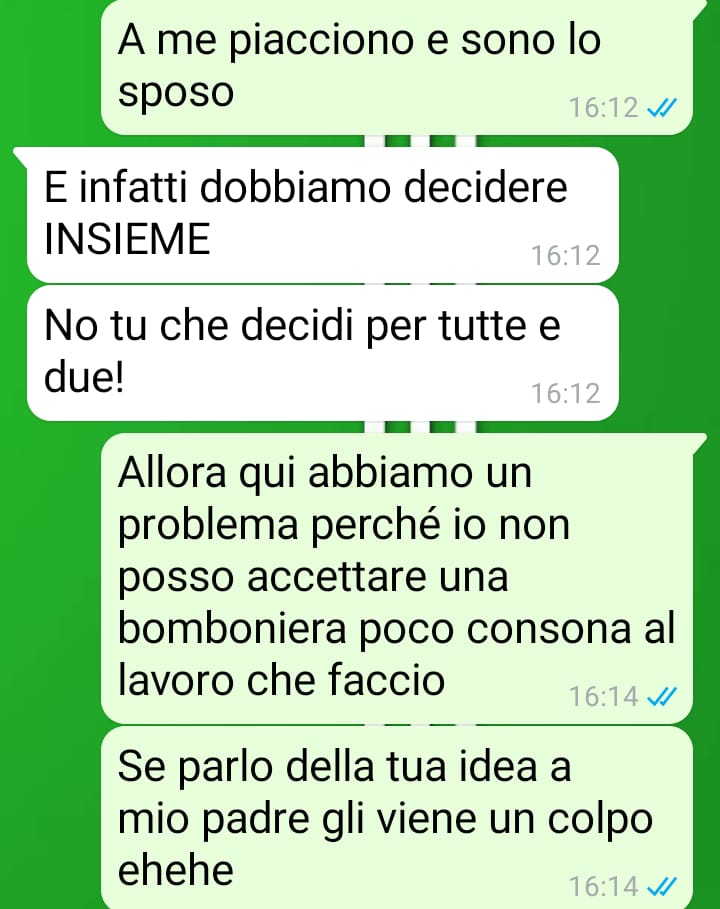This screenshot has width=720, height=909.
Task: Tap the read receipt ticks on the 'bomboniera' message
Action: [661, 697]
